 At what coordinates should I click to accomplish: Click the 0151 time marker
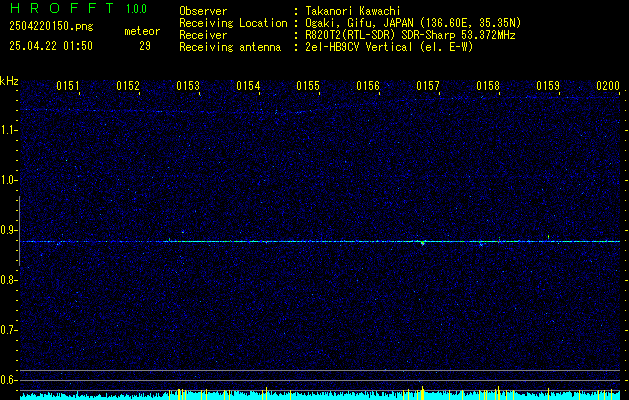67,86
